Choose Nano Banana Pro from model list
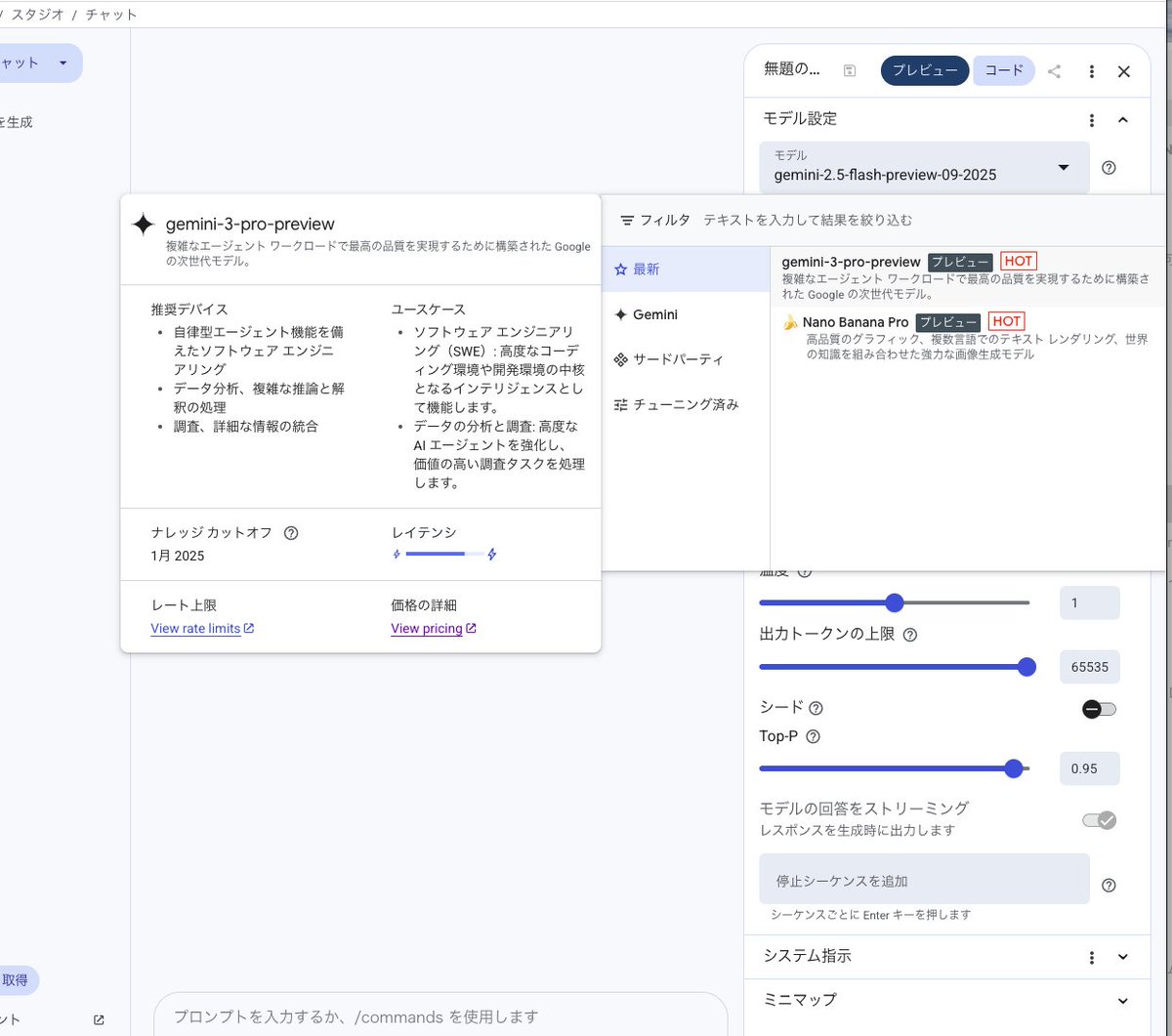The image size is (1172, 1036). (x=968, y=337)
